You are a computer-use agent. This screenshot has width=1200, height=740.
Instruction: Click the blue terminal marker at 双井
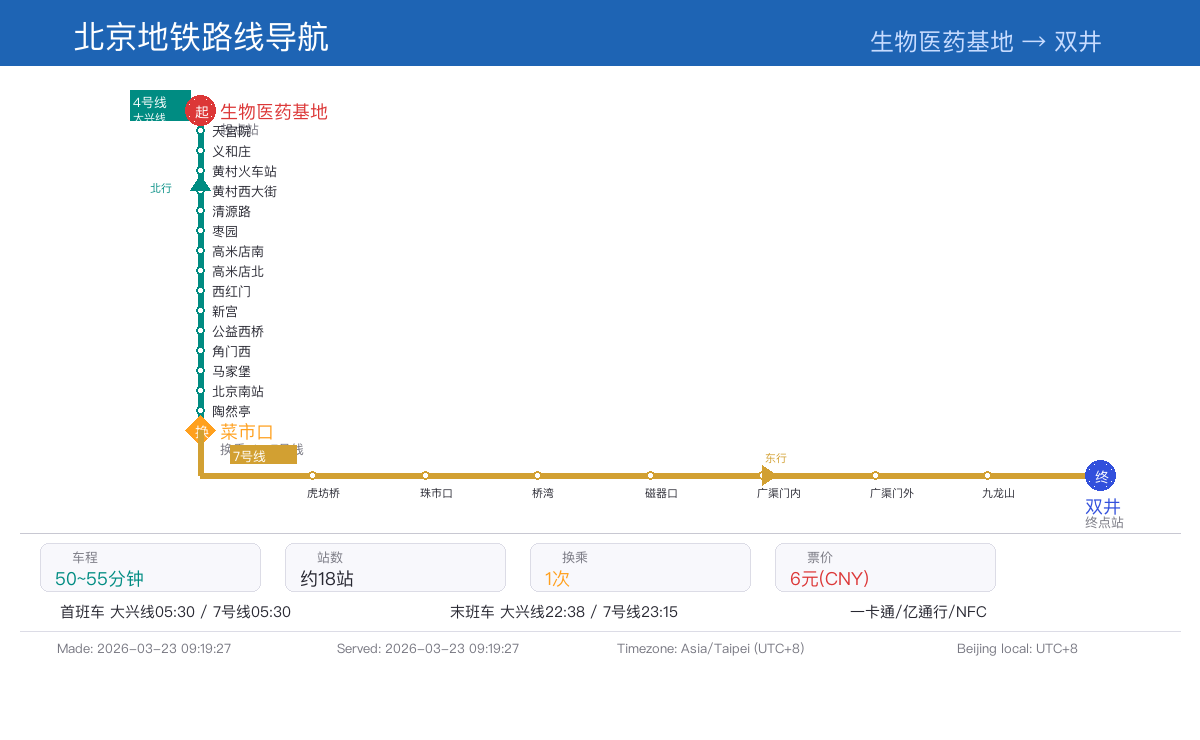[x=1100, y=475]
